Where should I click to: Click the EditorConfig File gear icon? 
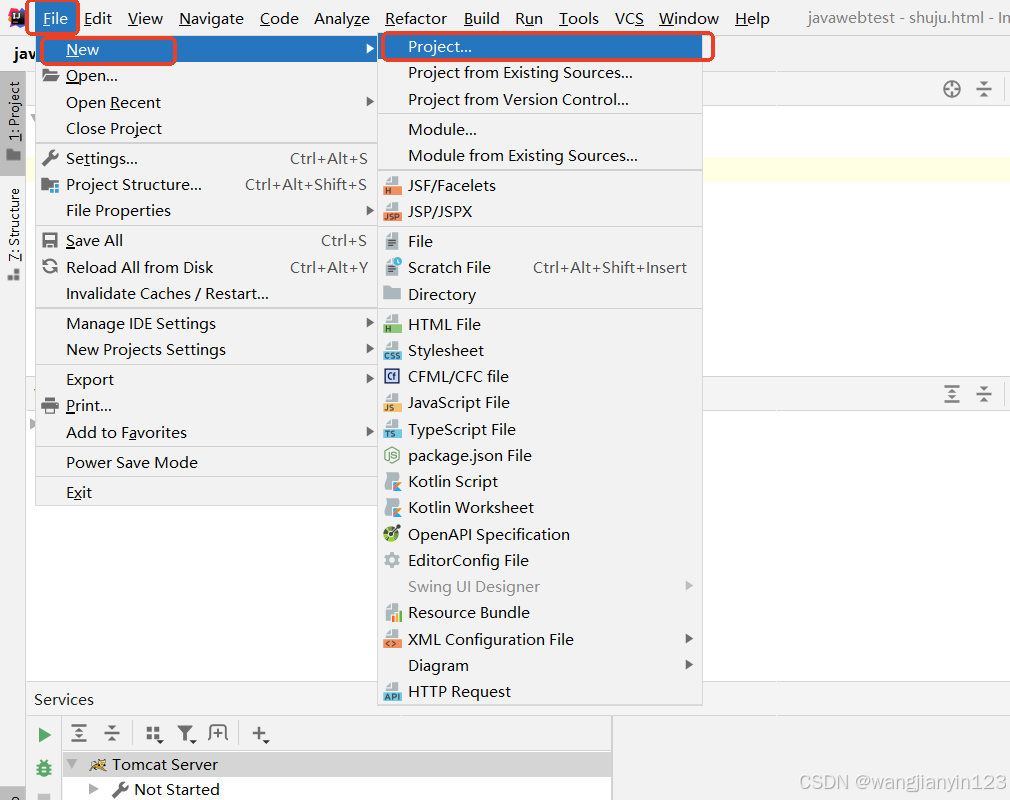pos(392,560)
